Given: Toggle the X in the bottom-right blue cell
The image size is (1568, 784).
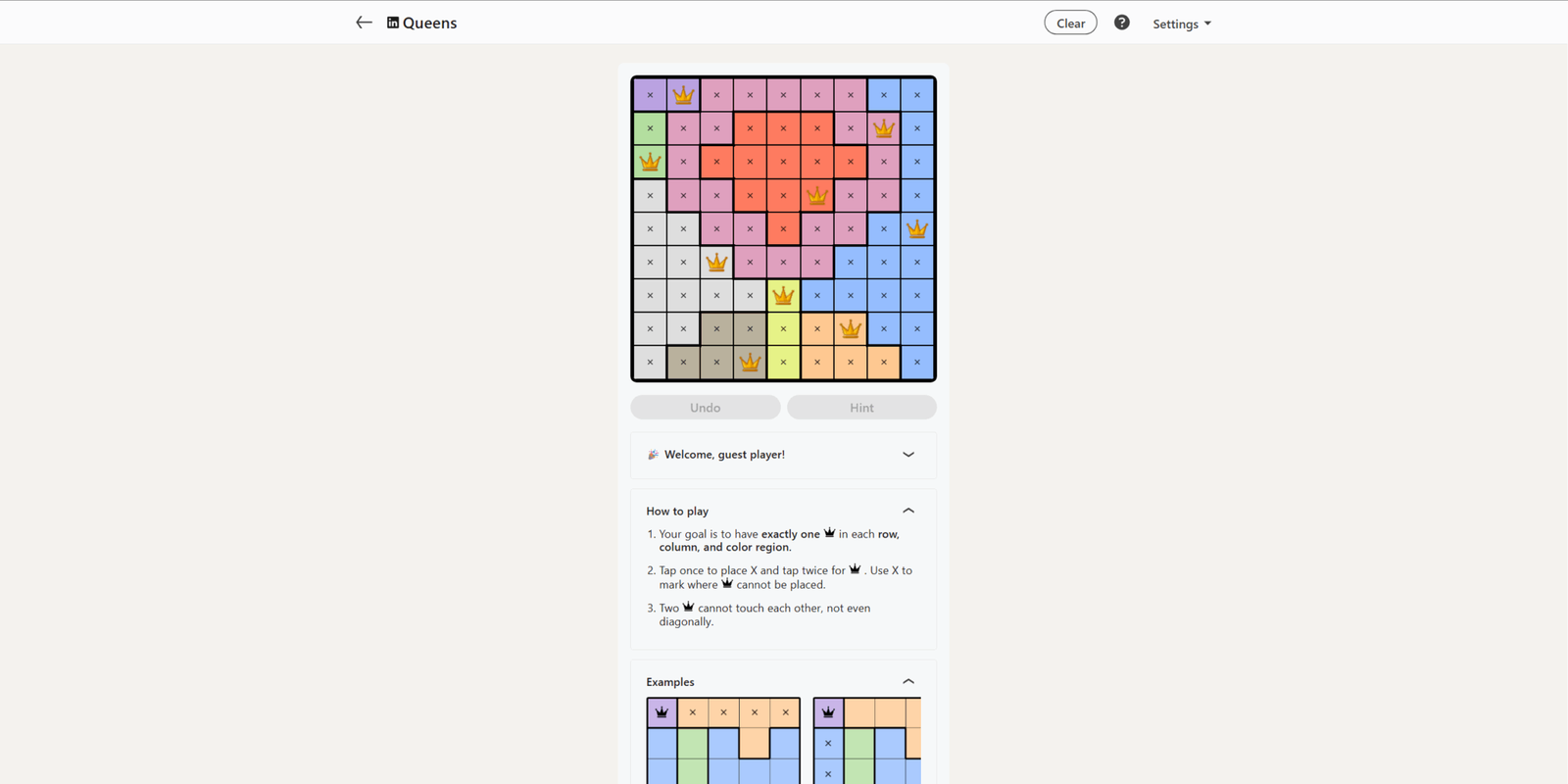Looking at the screenshot, I should [916, 362].
